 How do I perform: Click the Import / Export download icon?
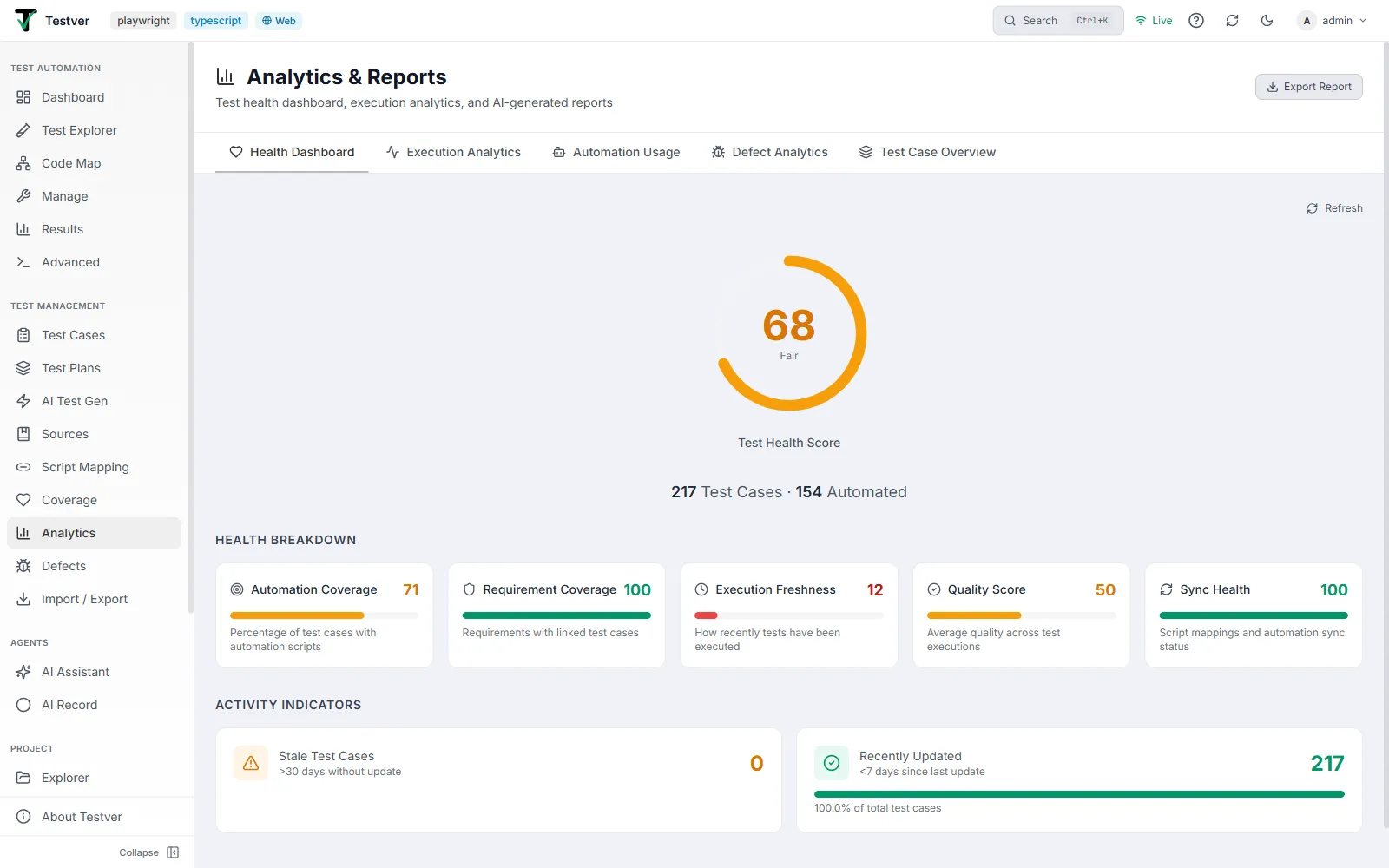point(23,599)
